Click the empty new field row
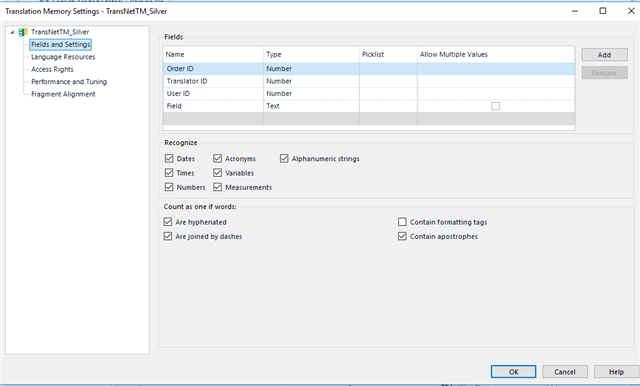Image resolution: width=640 pixels, height=386 pixels. 369,118
